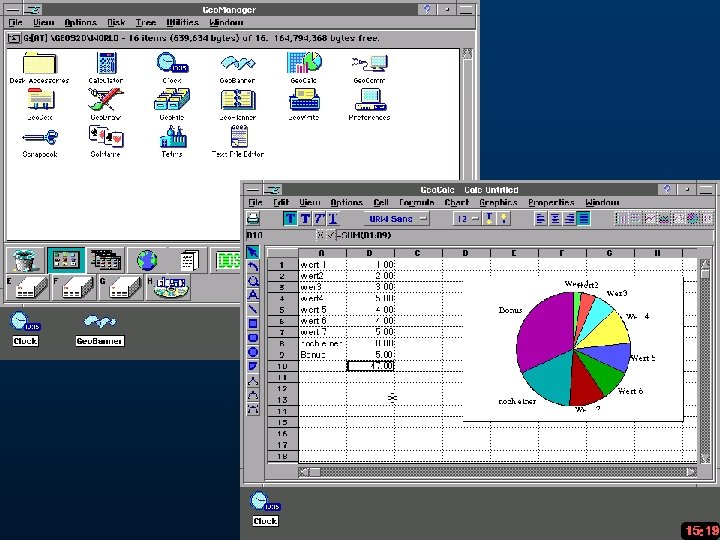Select the arrow pointer tool in GeoCalc

click(x=253, y=252)
